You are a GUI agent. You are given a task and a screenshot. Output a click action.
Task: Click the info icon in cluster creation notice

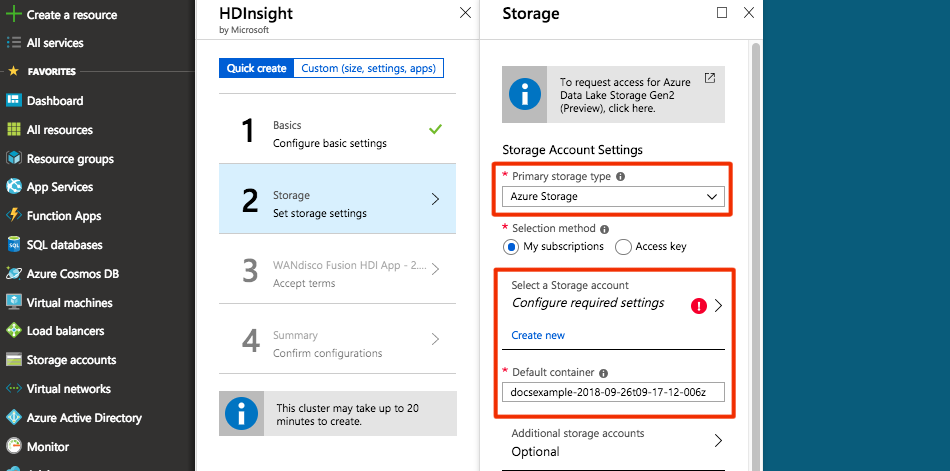click(x=241, y=413)
